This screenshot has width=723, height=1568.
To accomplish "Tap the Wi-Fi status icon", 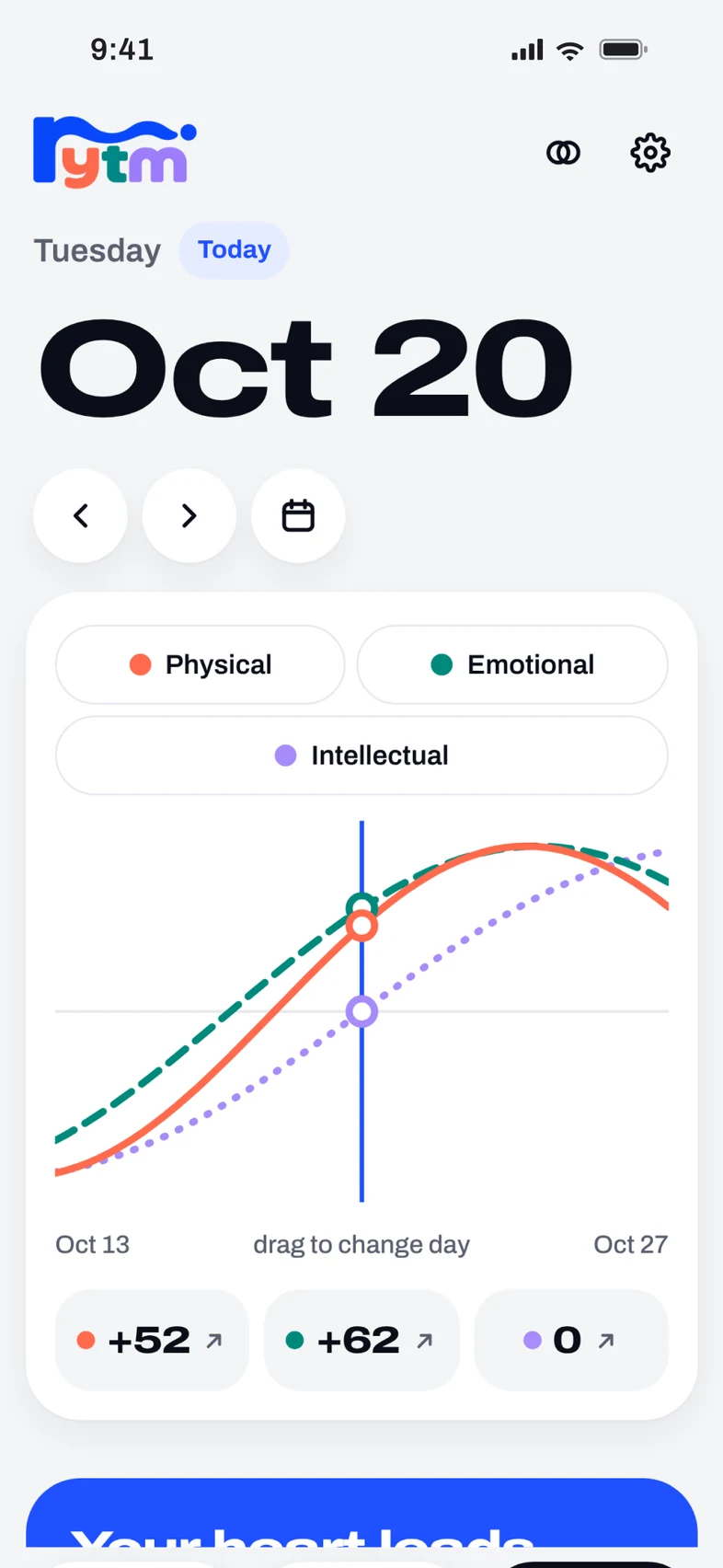I will pos(570,50).
